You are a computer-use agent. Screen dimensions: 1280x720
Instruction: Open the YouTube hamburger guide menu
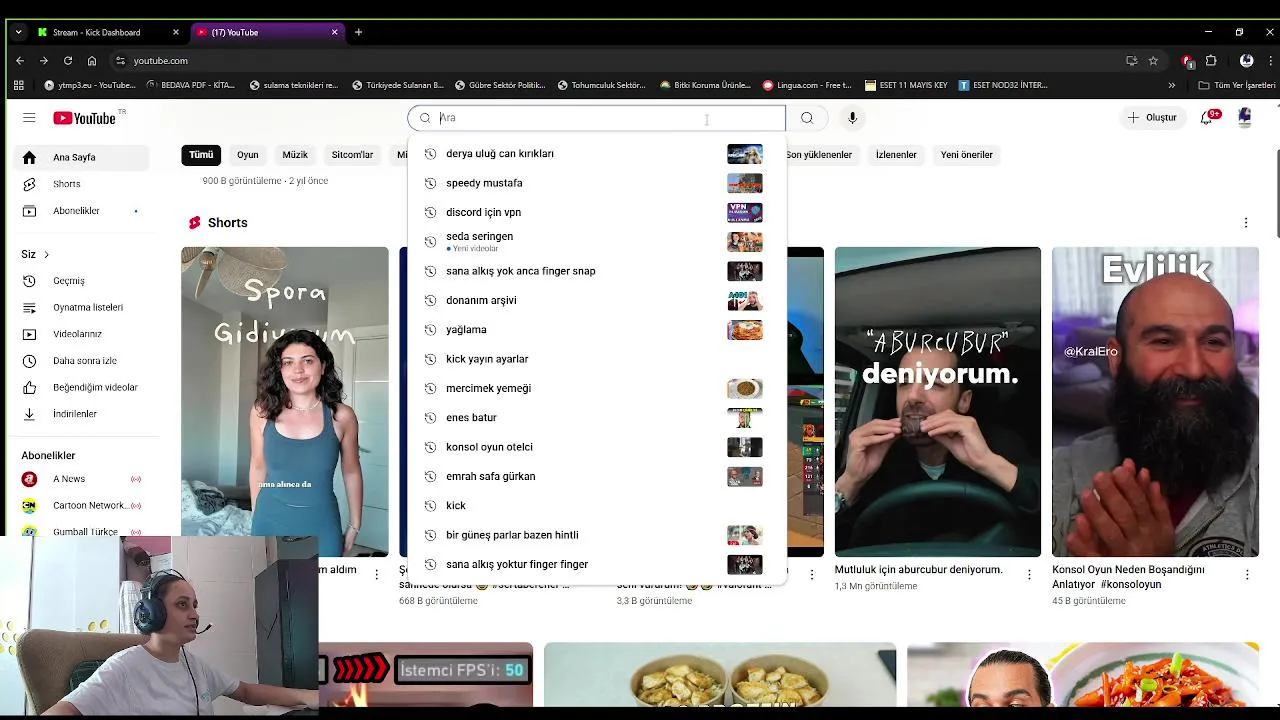click(29, 118)
